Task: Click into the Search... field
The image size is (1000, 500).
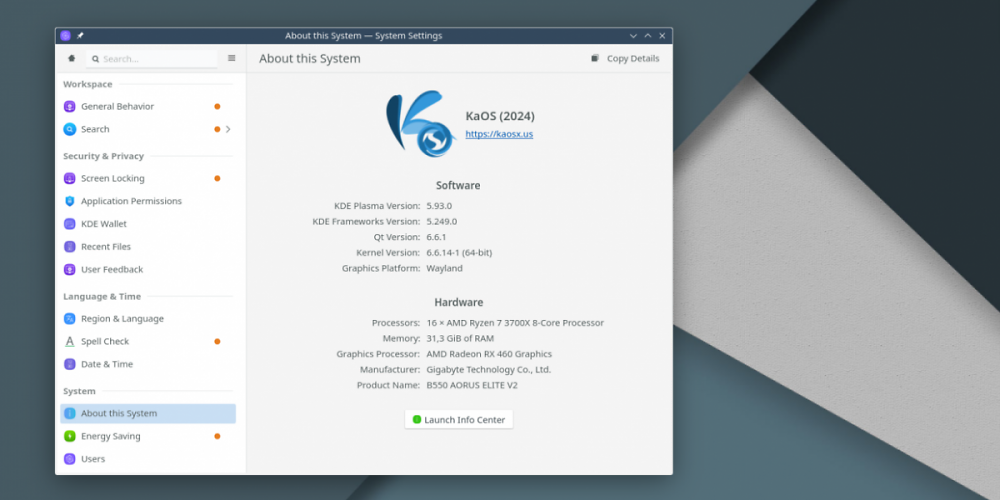Action: (152, 59)
